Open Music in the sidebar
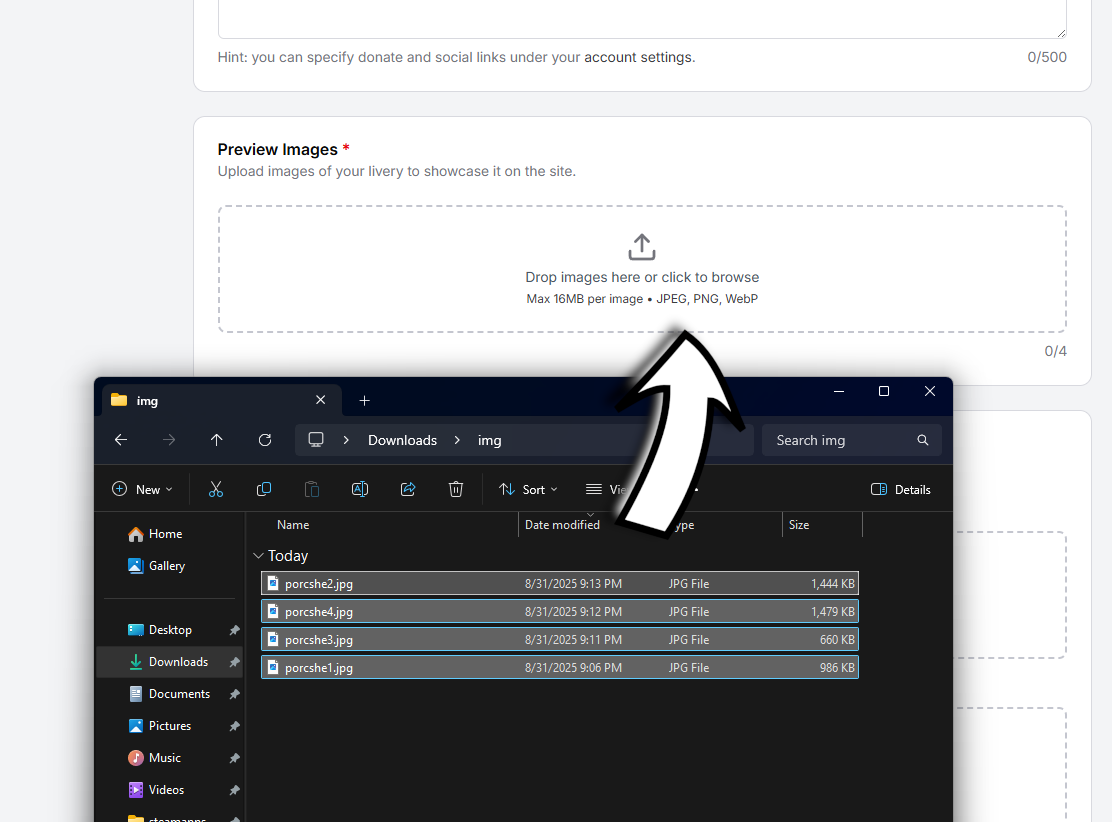The height and width of the screenshot is (822, 1112). click(155, 757)
